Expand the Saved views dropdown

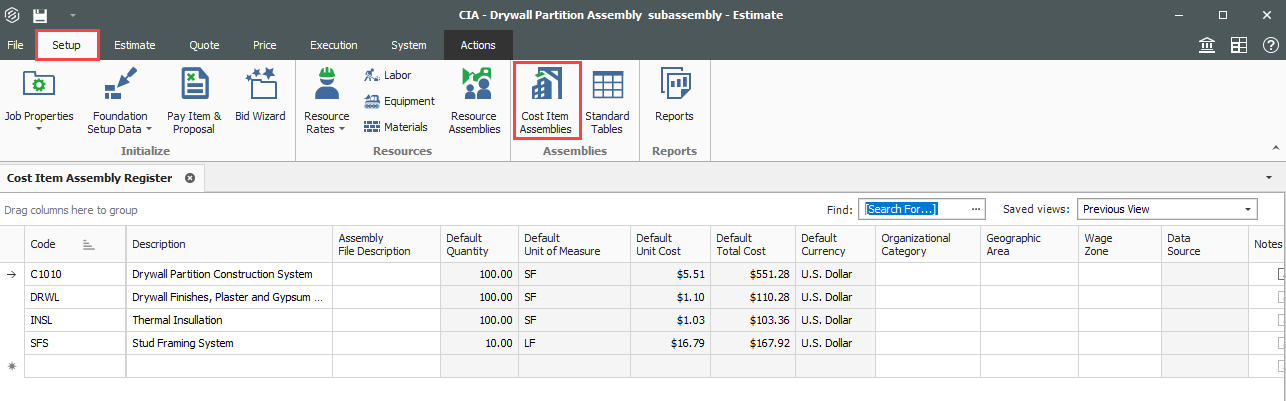1248,209
